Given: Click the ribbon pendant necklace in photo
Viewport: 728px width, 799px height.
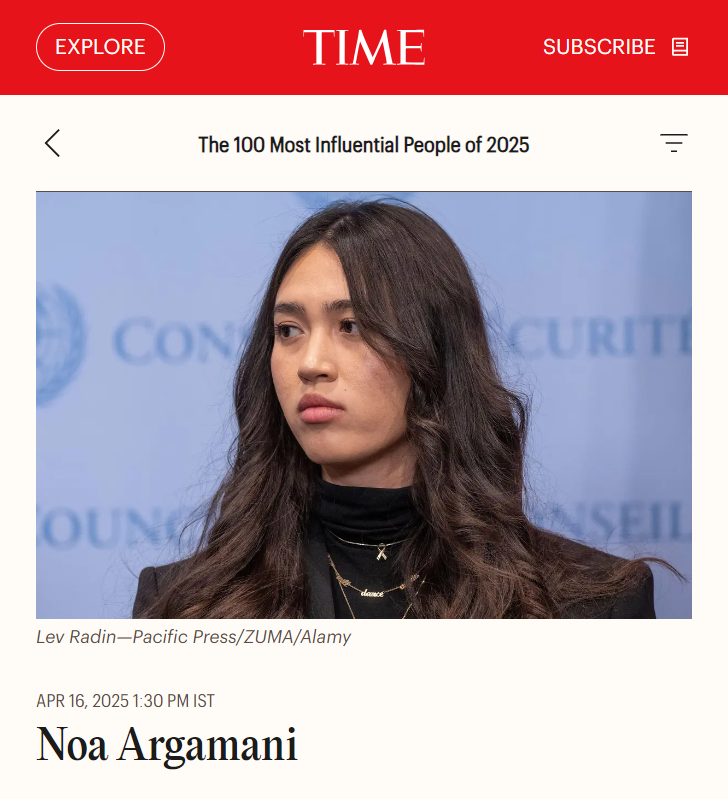Looking at the screenshot, I should tap(381, 552).
